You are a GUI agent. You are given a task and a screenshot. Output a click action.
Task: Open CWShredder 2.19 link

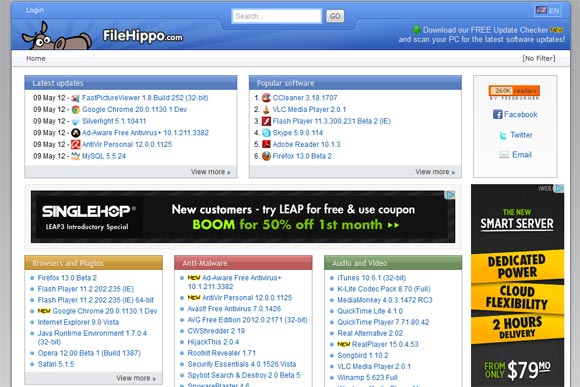216,331
